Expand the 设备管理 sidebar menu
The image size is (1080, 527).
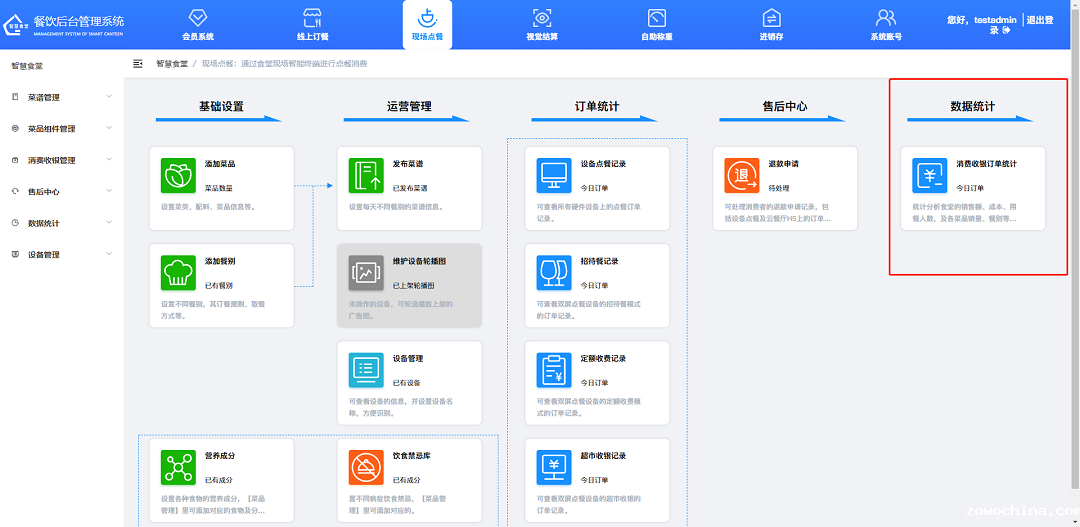pyautogui.click(x=60, y=255)
